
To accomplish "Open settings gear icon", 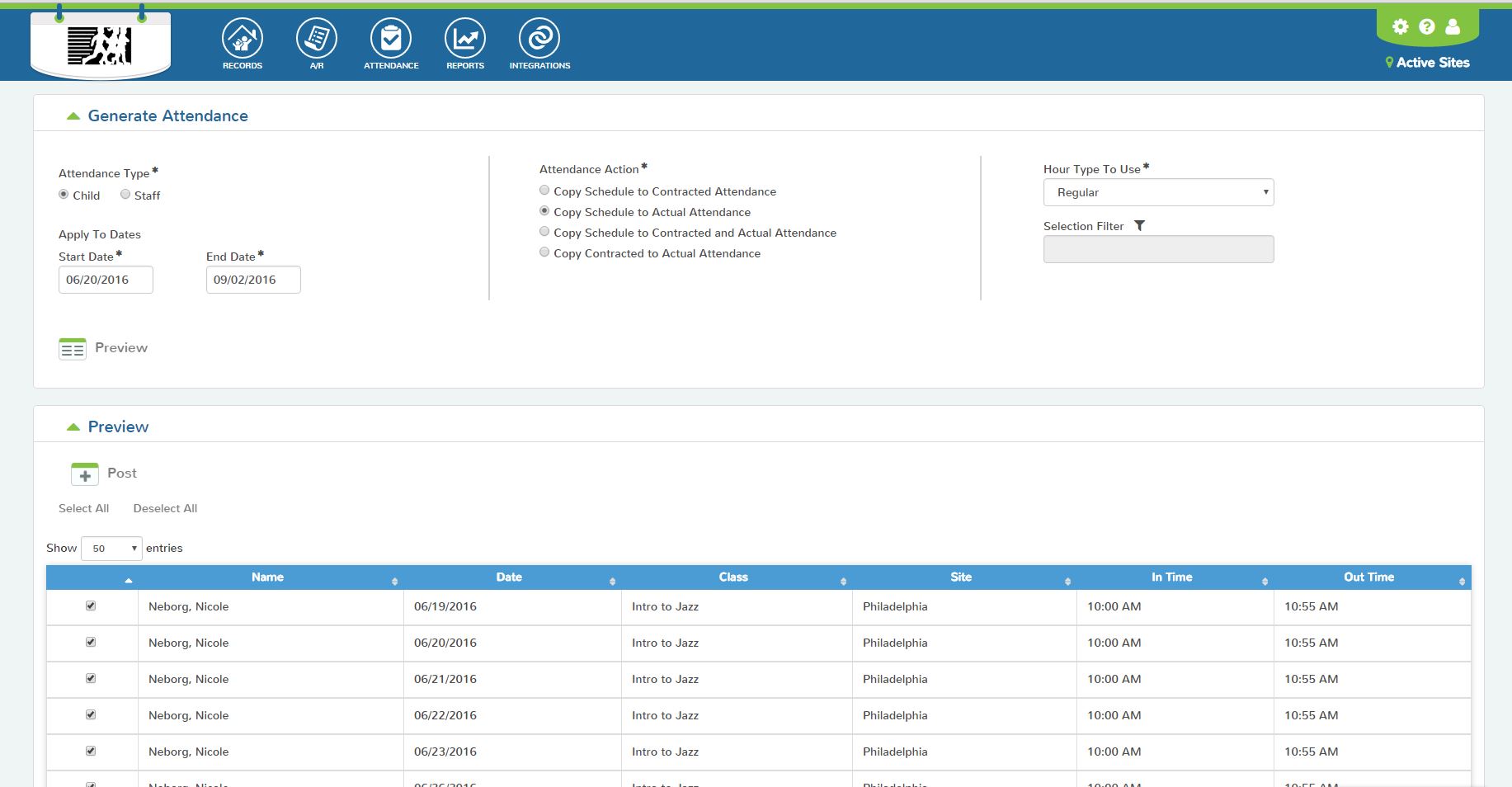I will (1401, 26).
